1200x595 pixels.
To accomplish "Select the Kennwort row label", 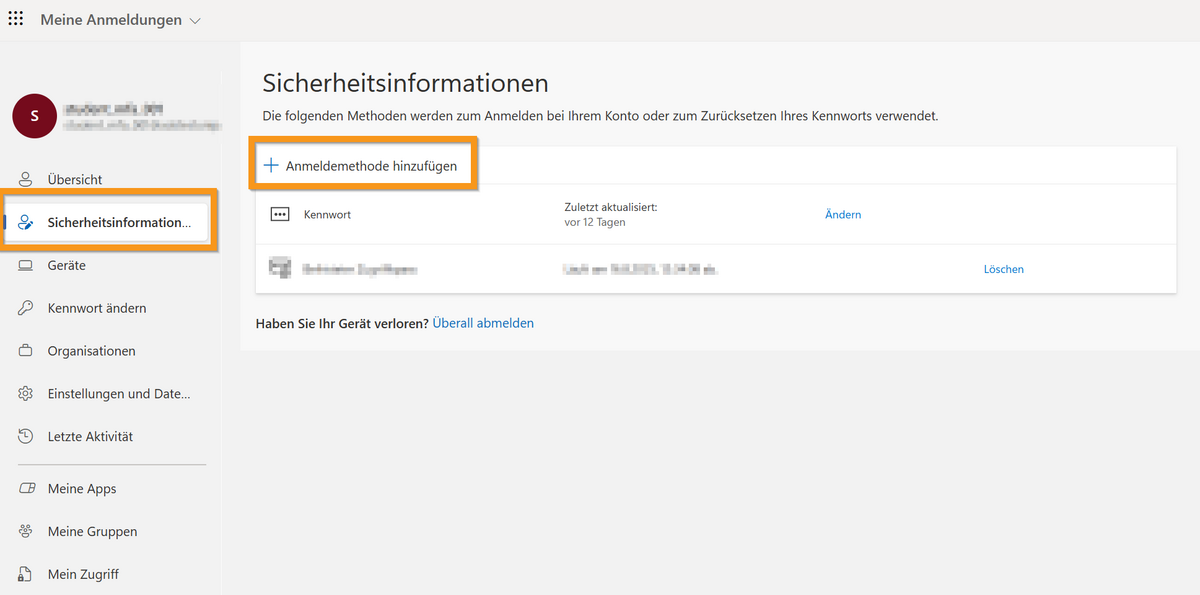I will pyautogui.click(x=327, y=215).
